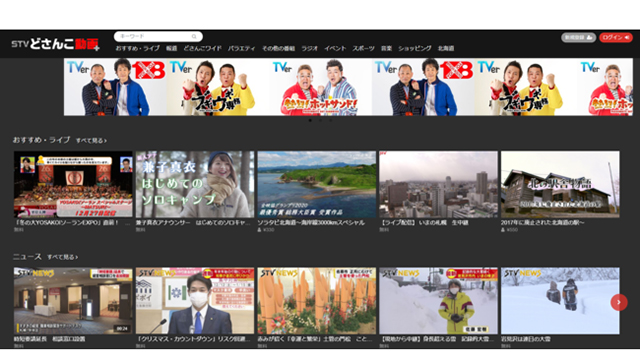Select the third carousel indicator dot
Image resolution: width=640 pixels, height=360 pixels.
[331, 120]
